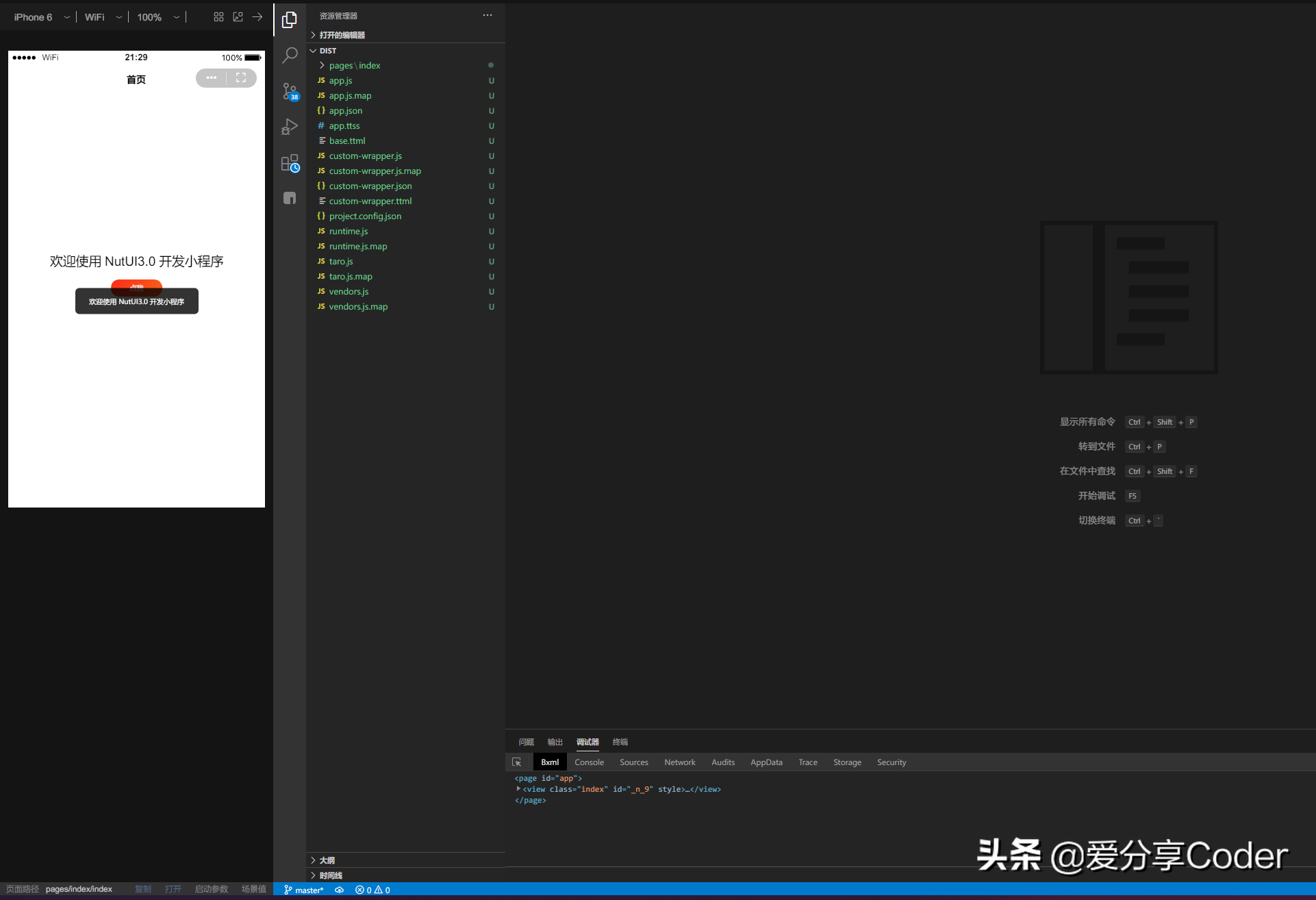Image resolution: width=1316 pixels, height=900 pixels.
Task: Click the master branch status bar item
Action: click(303, 890)
